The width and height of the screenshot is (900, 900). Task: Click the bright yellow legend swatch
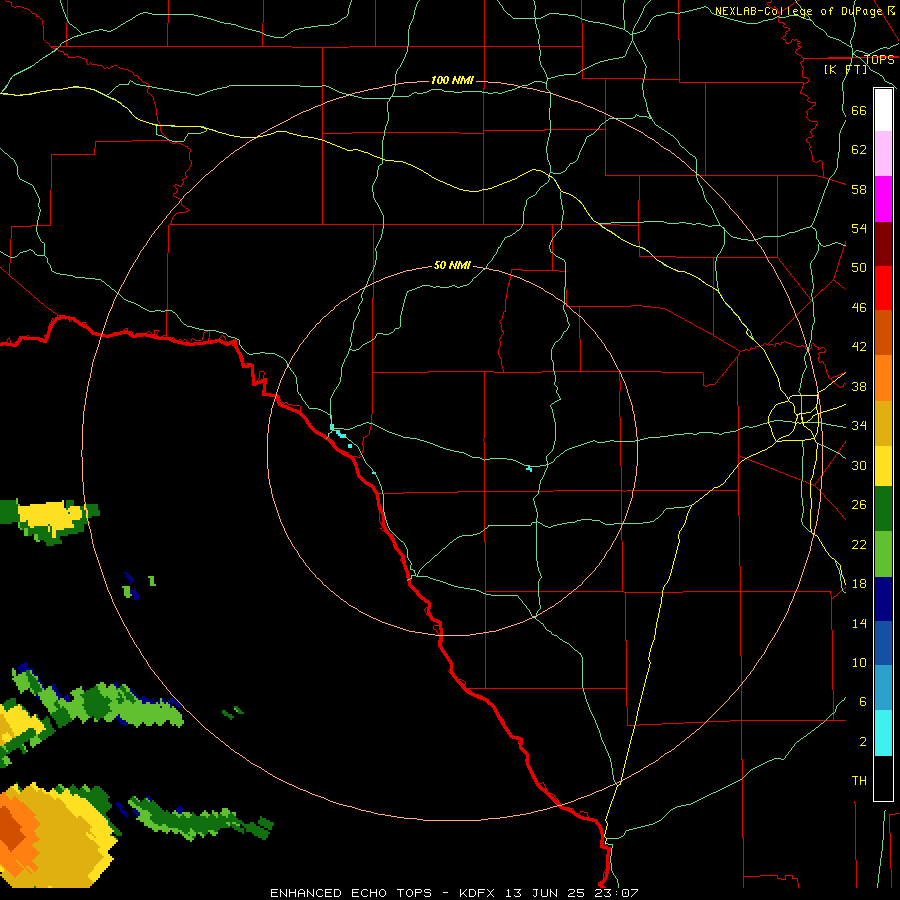[883, 466]
